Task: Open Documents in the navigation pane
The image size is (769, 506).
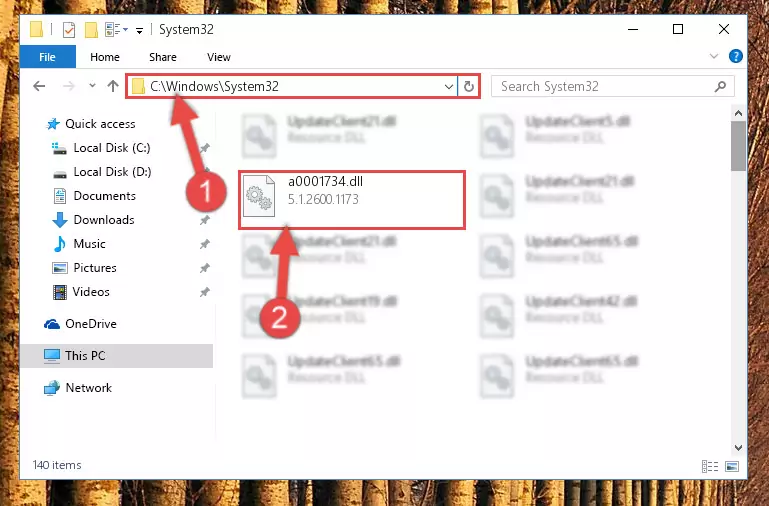Action: coord(104,196)
